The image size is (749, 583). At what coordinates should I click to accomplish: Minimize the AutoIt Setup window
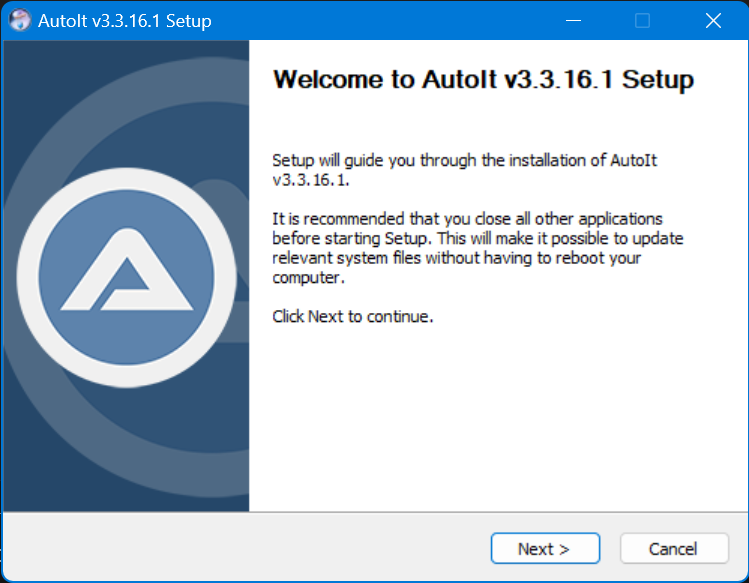[573, 21]
